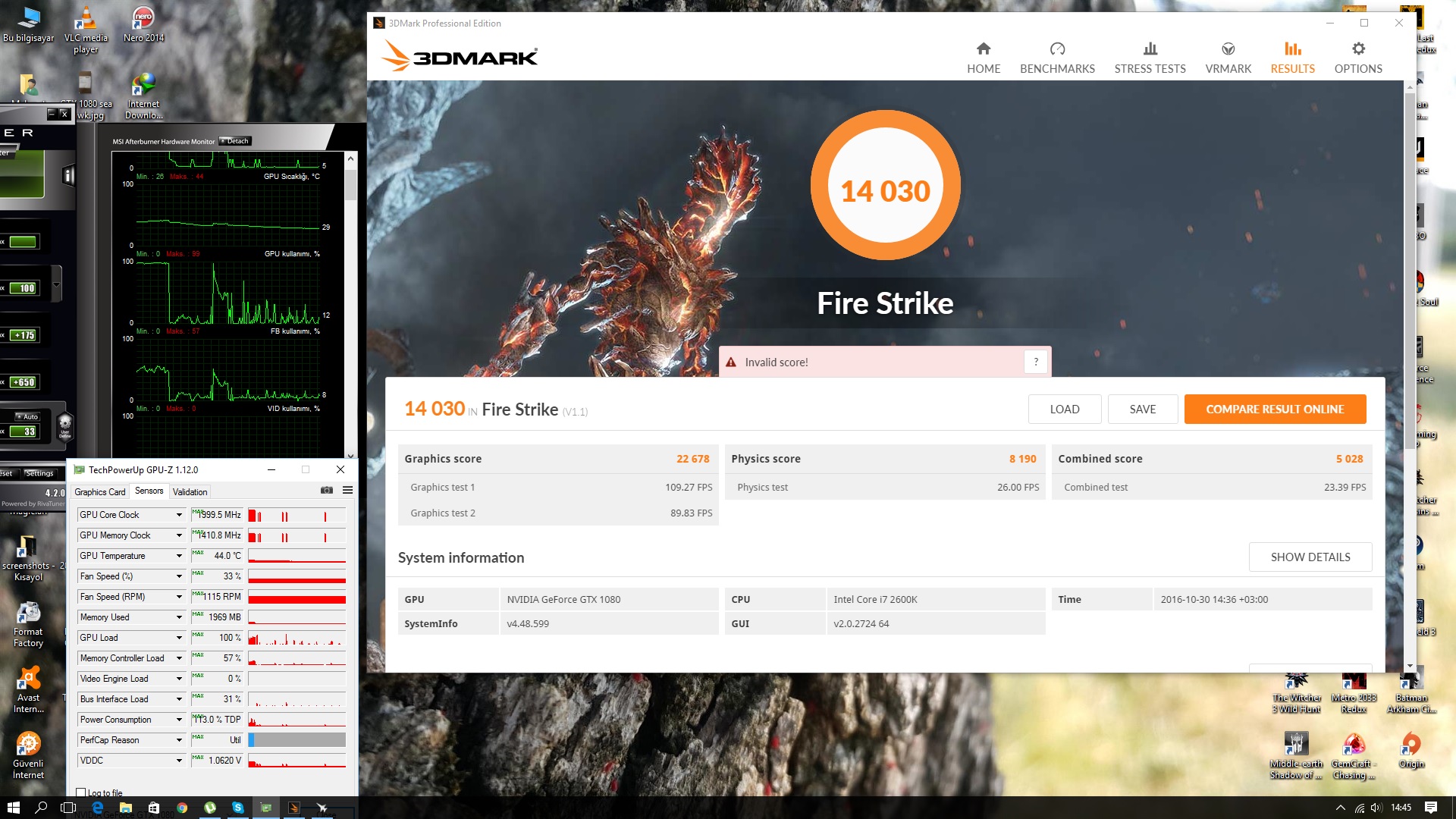The width and height of the screenshot is (1456, 819).
Task: Expand GPU Memory Clock sensor dropdown
Action: pyautogui.click(x=179, y=535)
